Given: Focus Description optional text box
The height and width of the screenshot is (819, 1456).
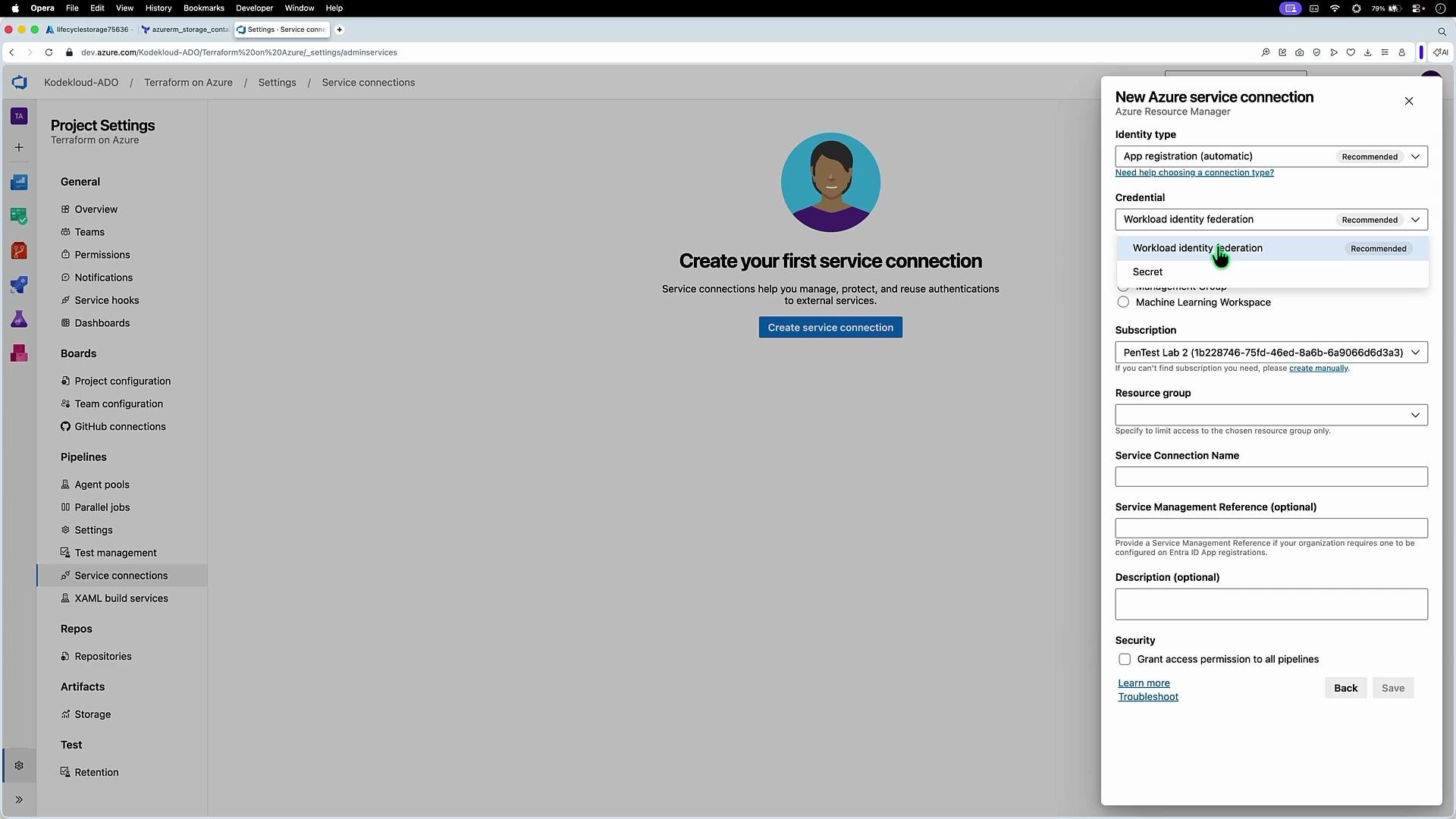Looking at the screenshot, I should point(1271,604).
